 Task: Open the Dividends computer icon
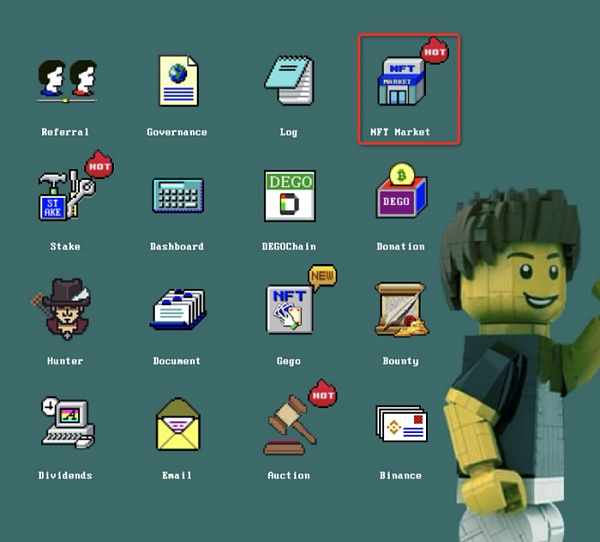tap(66, 424)
